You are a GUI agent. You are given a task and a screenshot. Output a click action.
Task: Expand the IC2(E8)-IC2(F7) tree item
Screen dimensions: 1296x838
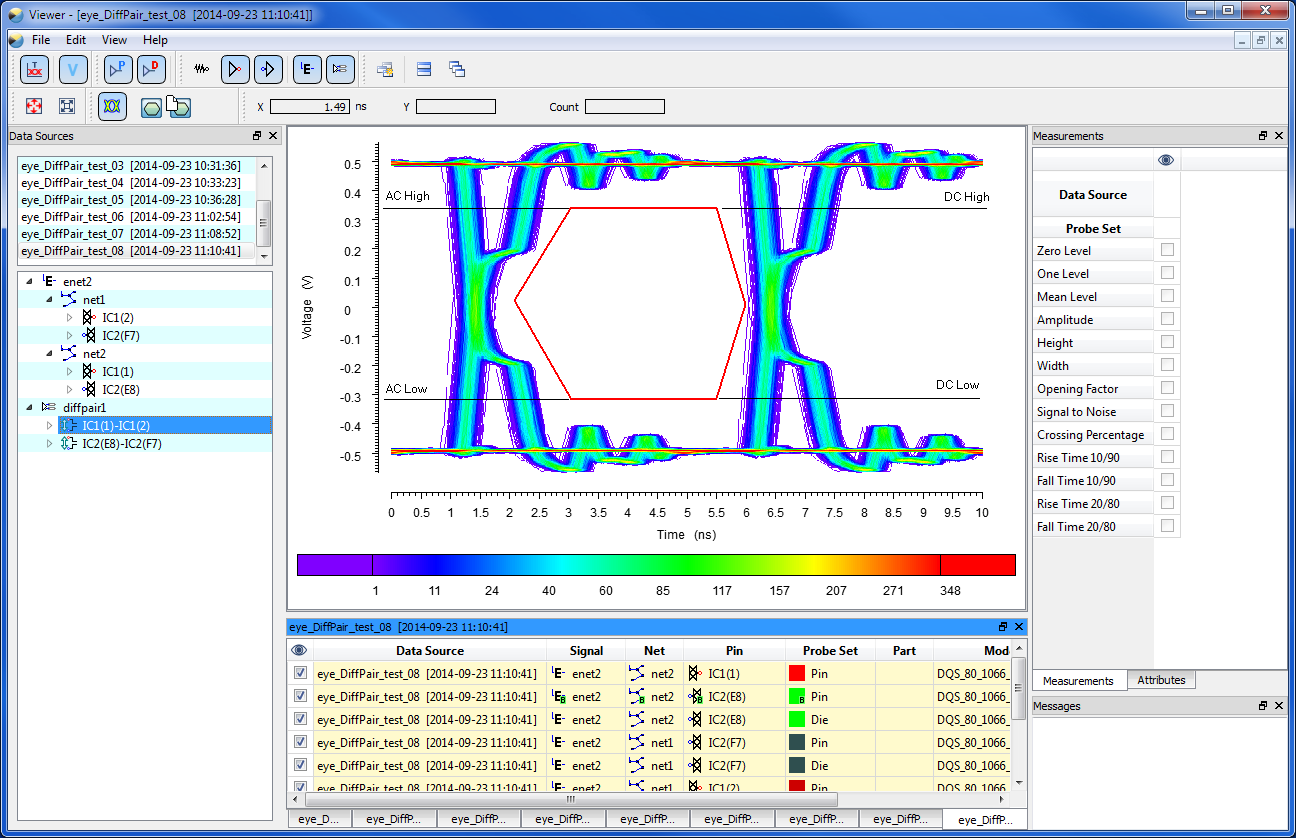(50, 444)
